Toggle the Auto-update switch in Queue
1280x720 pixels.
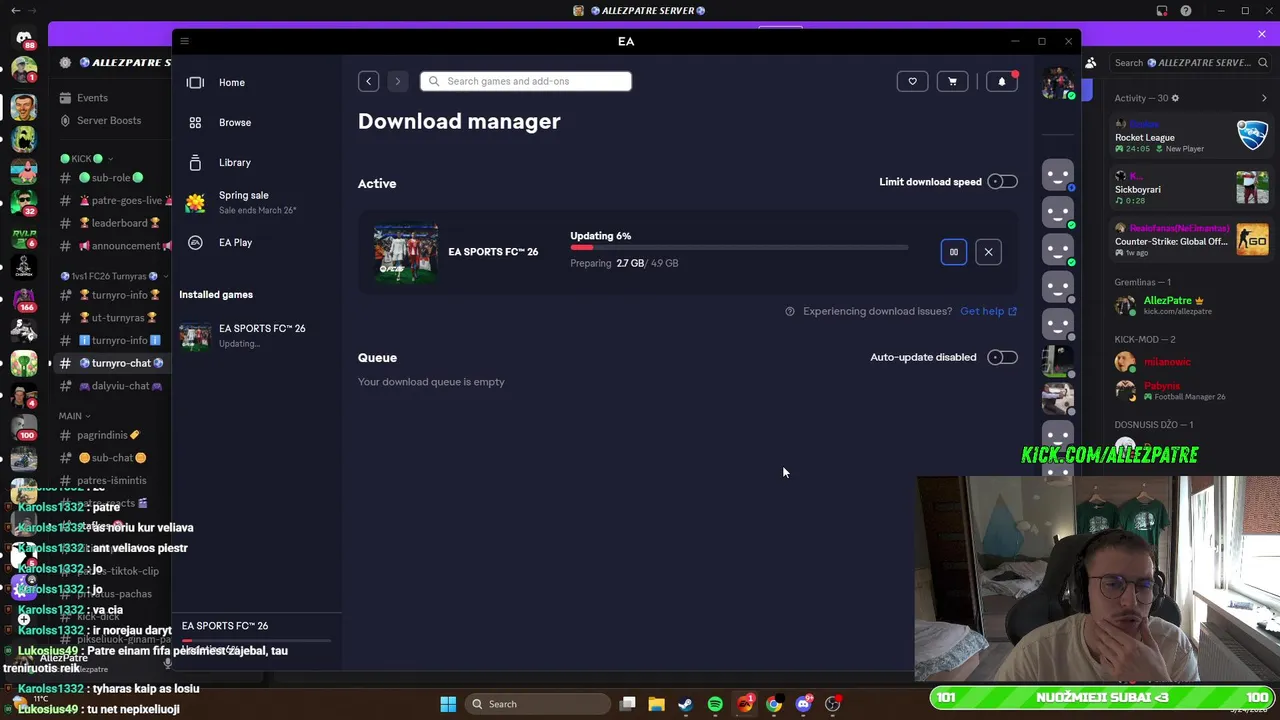[1002, 357]
